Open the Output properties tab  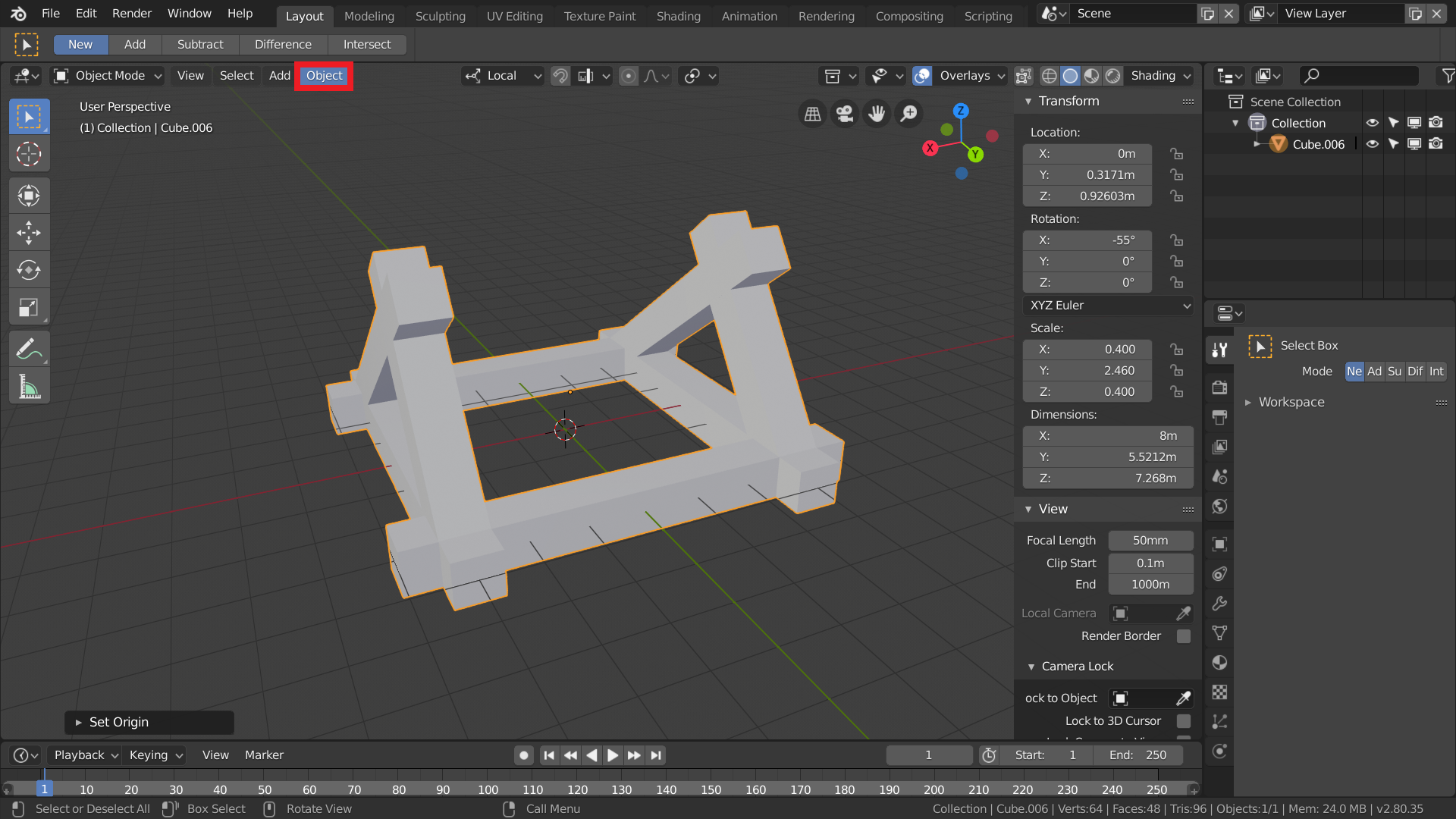pos(1219,417)
